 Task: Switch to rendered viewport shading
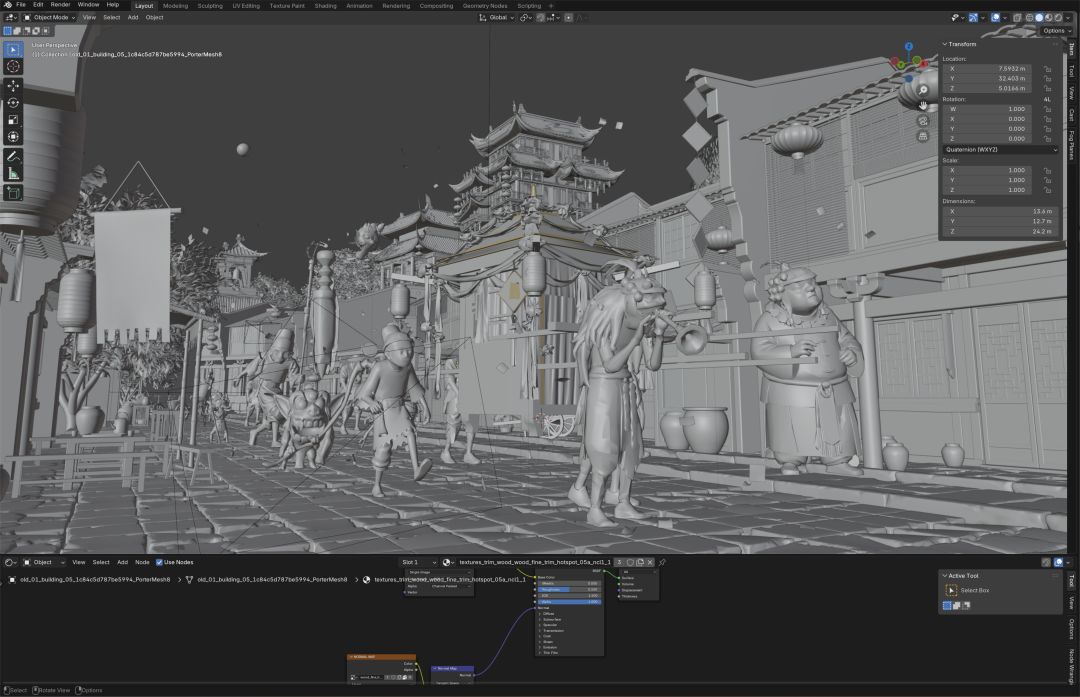(x=1058, y=18)
